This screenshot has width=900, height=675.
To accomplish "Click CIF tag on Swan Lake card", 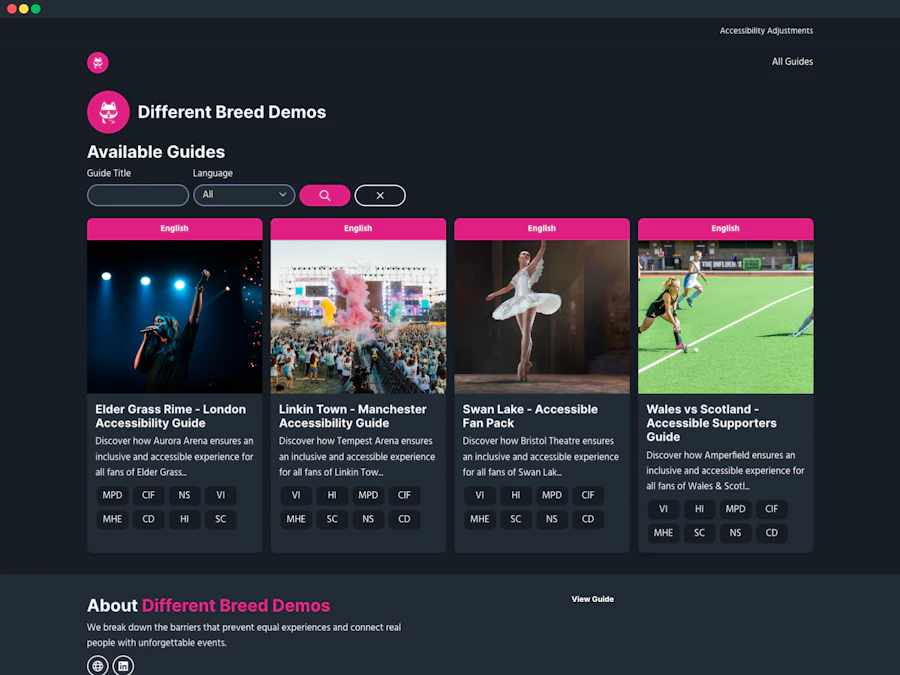I will [588, 495].
